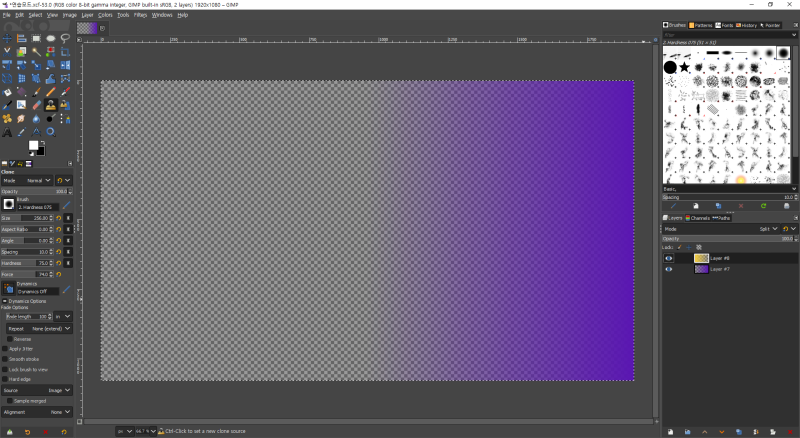
Task: Select the Bucket Fill tool
Action: coord(7,92)
